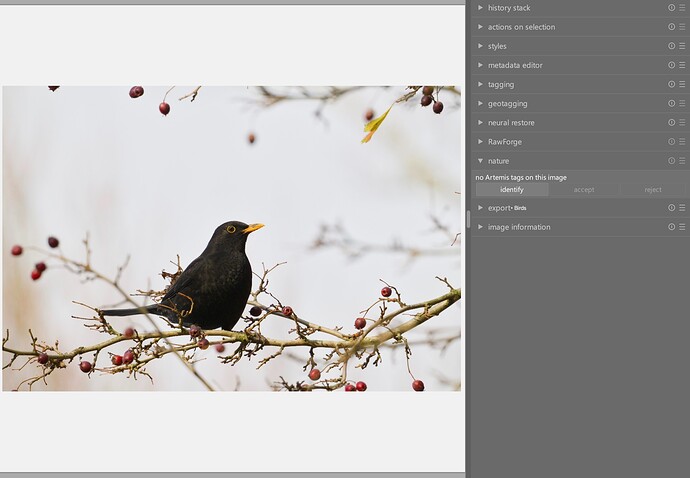
Task: Expand the history stack module
Action: click(x=480, y=8)
